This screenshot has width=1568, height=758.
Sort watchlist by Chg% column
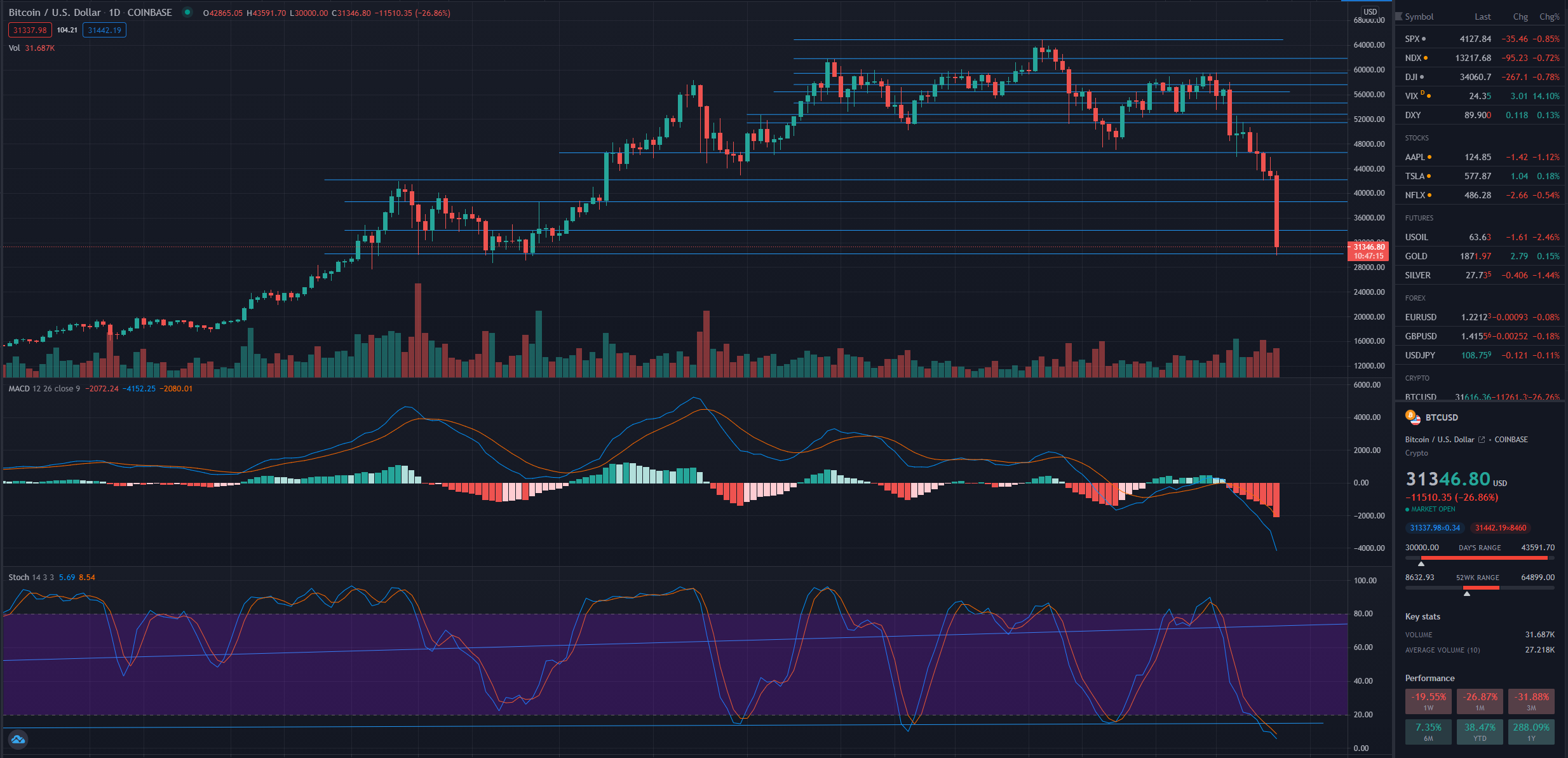(x=1550, y=17)
